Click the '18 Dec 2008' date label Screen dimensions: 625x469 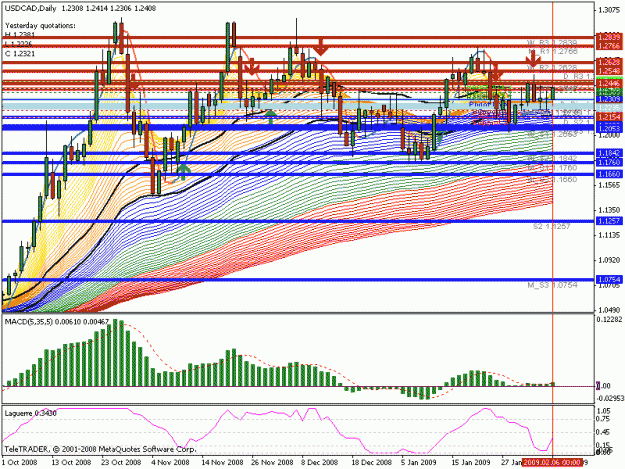[371, 462]
